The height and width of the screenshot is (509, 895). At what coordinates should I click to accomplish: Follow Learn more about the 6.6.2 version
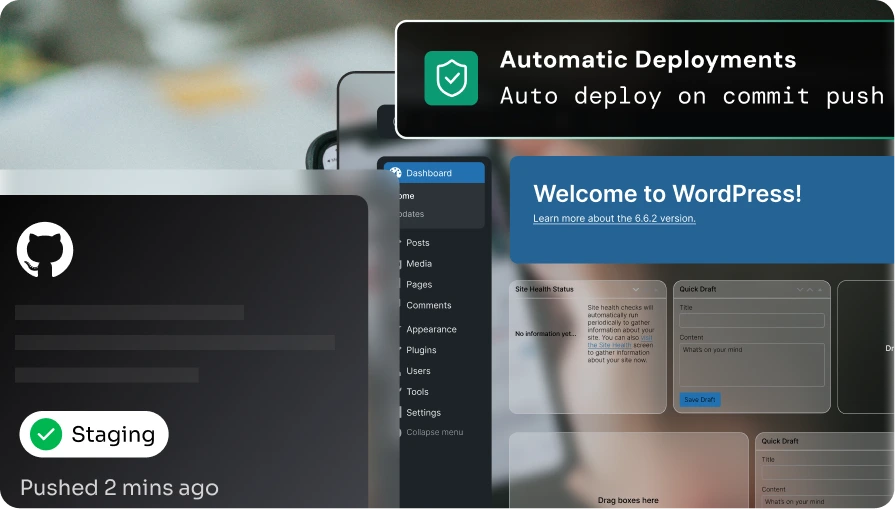pos(614,218)
